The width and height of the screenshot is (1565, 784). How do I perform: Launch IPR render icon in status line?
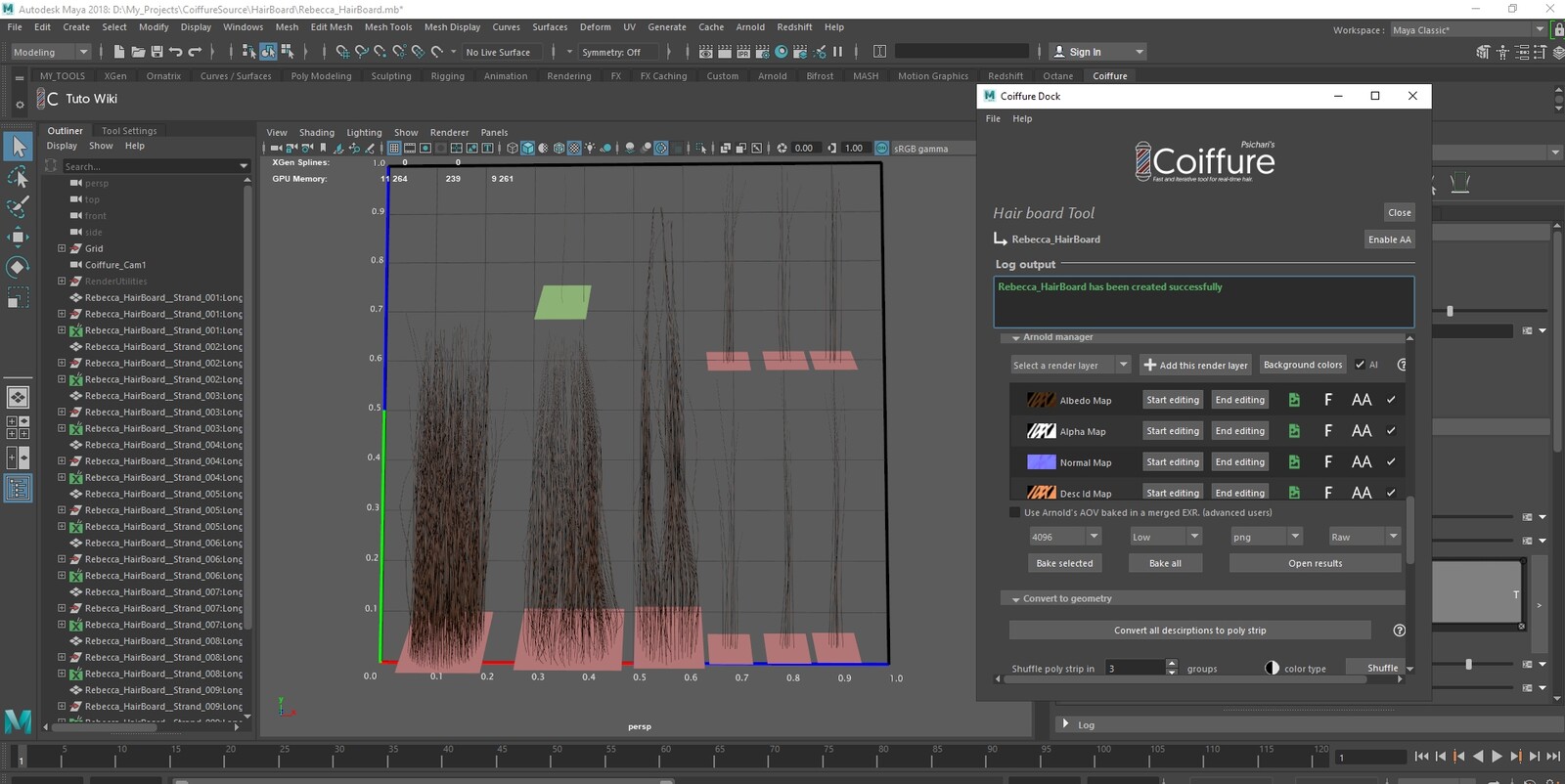[x=743, y=52]
